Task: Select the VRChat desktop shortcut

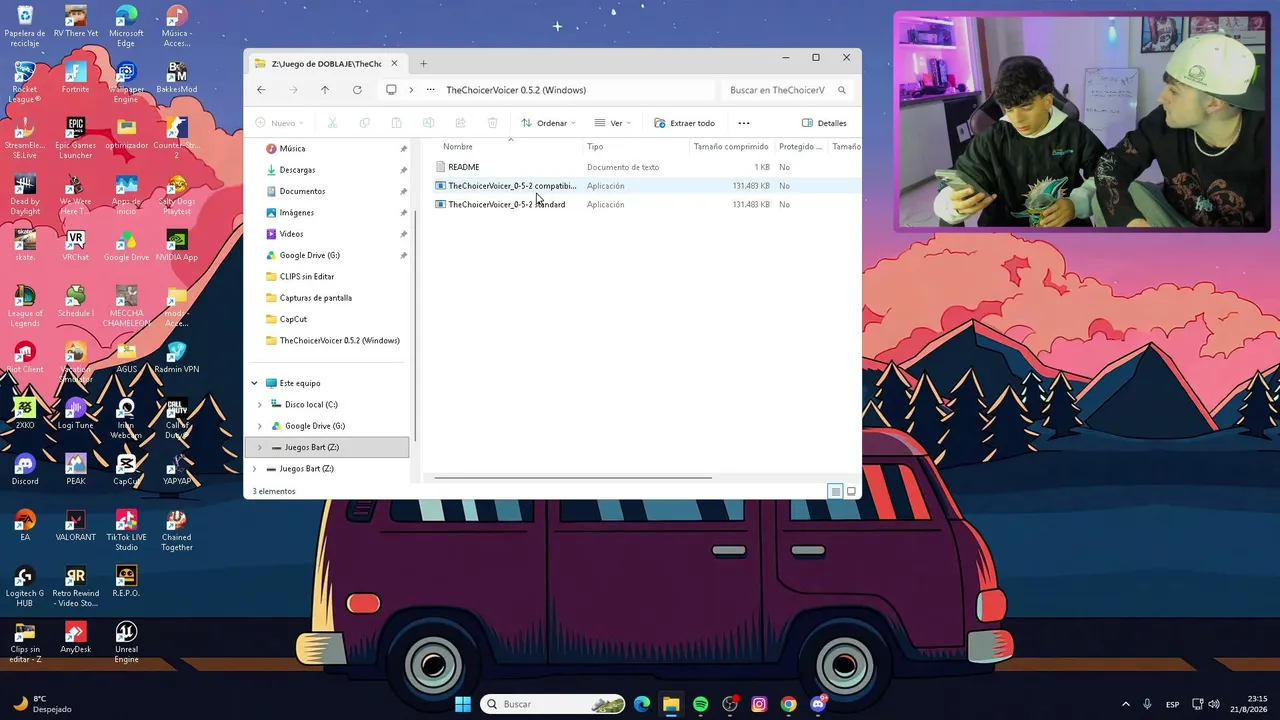Action: pyautogui.click(x=75, y=246)
